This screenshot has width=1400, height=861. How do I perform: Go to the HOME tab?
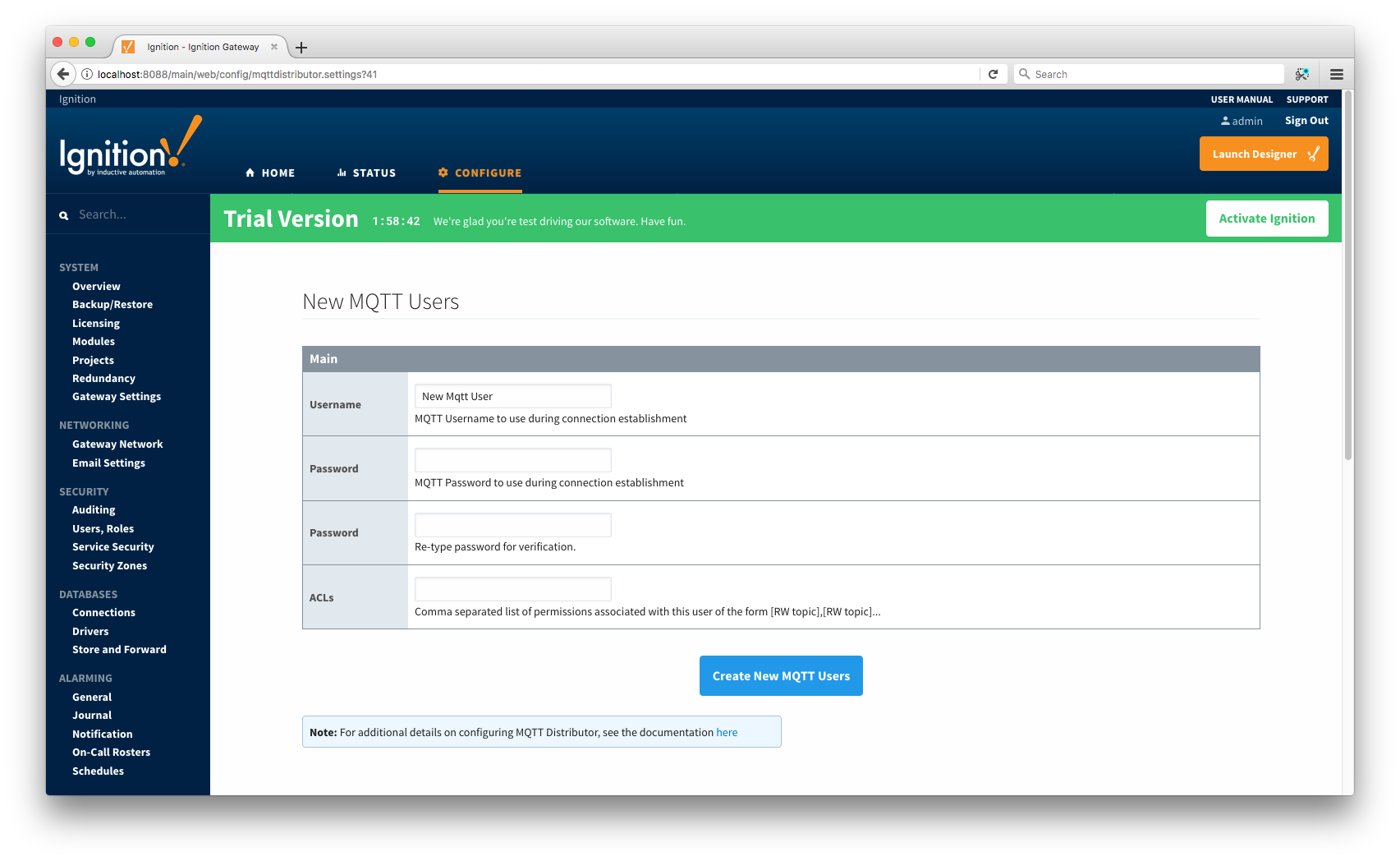point(270,173)
